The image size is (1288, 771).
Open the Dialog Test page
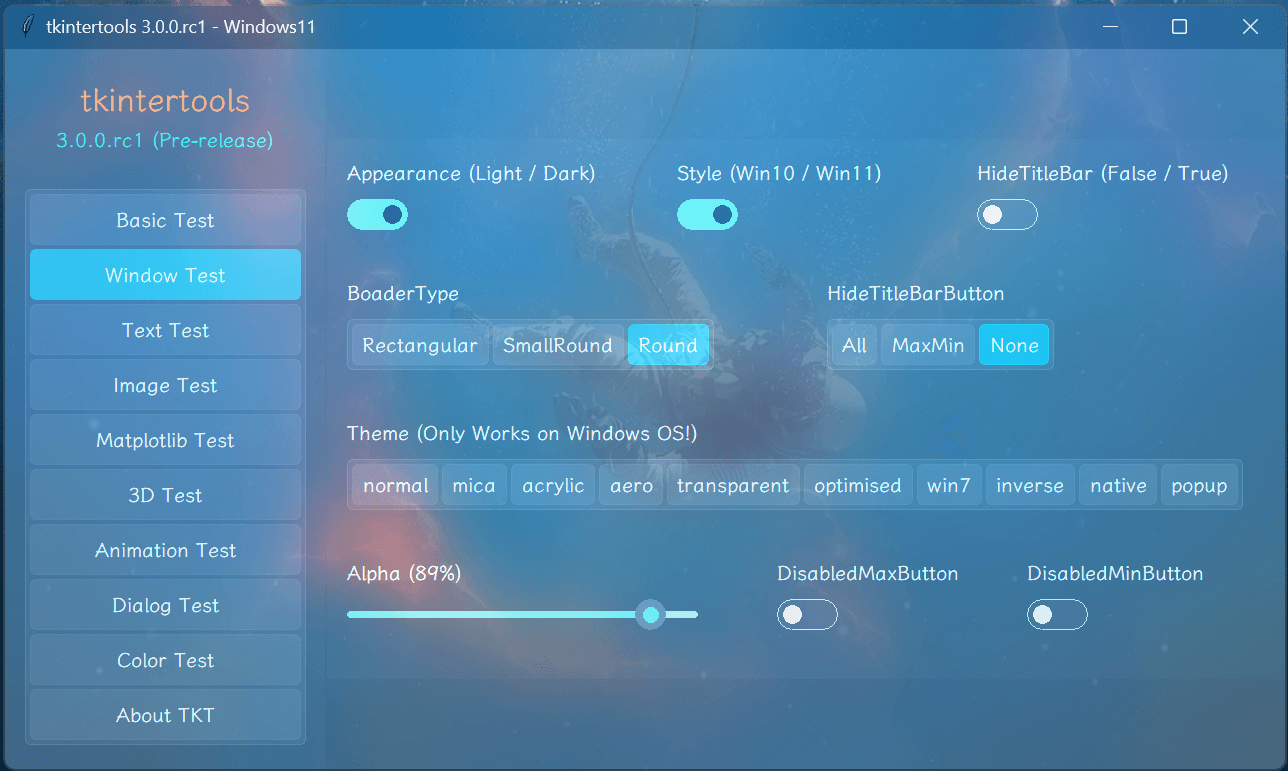point(165,605)
